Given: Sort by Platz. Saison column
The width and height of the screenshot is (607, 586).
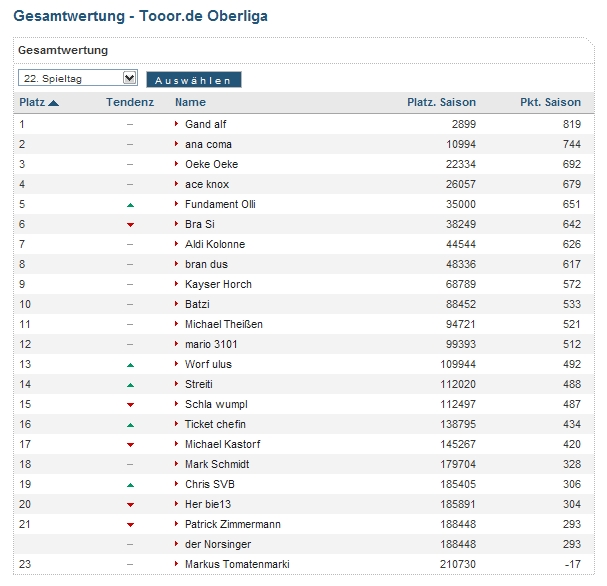Looking at the screenshot, I should click(x=441, y=102).
